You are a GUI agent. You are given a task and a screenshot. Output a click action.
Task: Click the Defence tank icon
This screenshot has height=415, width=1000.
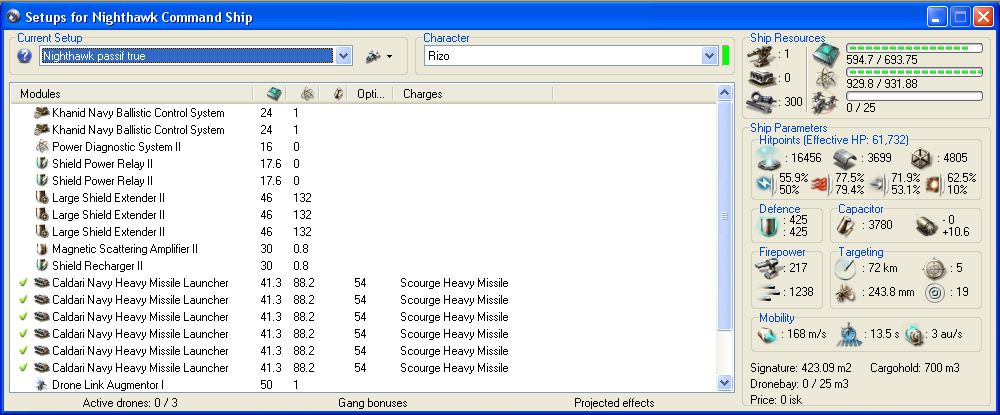pyautogui.click(x=768, y=226)
